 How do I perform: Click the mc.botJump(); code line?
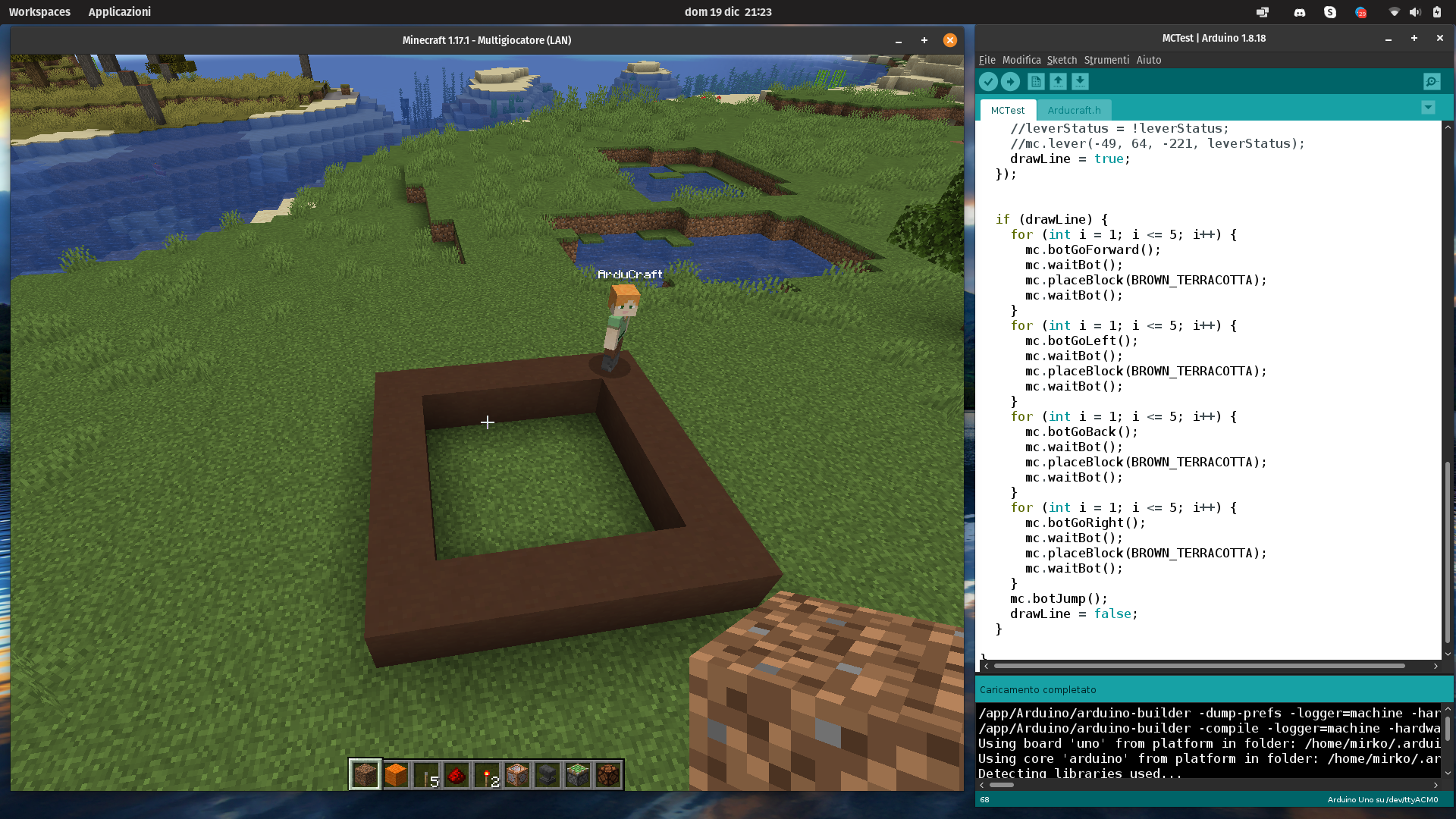(1059, 598)
